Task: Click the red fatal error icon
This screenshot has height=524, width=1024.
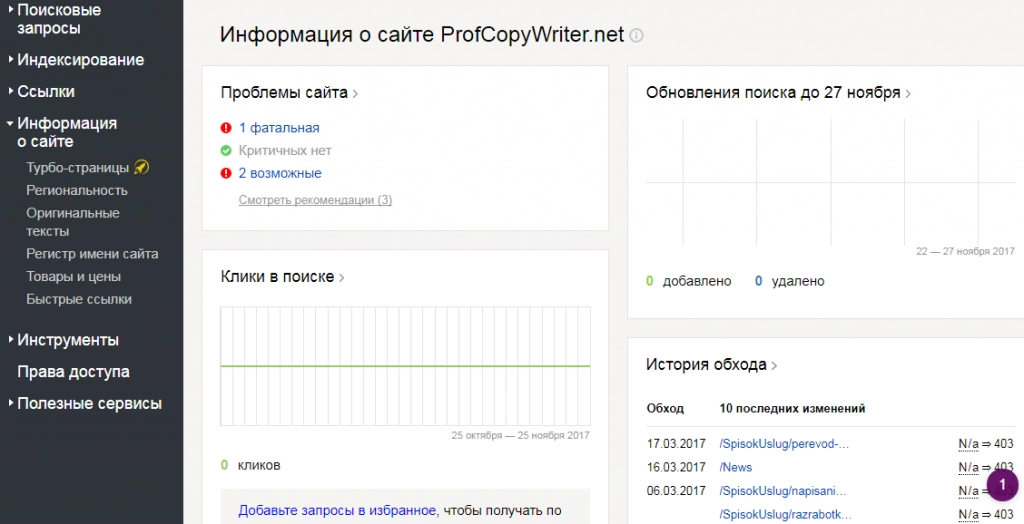Action: (226, 128)
